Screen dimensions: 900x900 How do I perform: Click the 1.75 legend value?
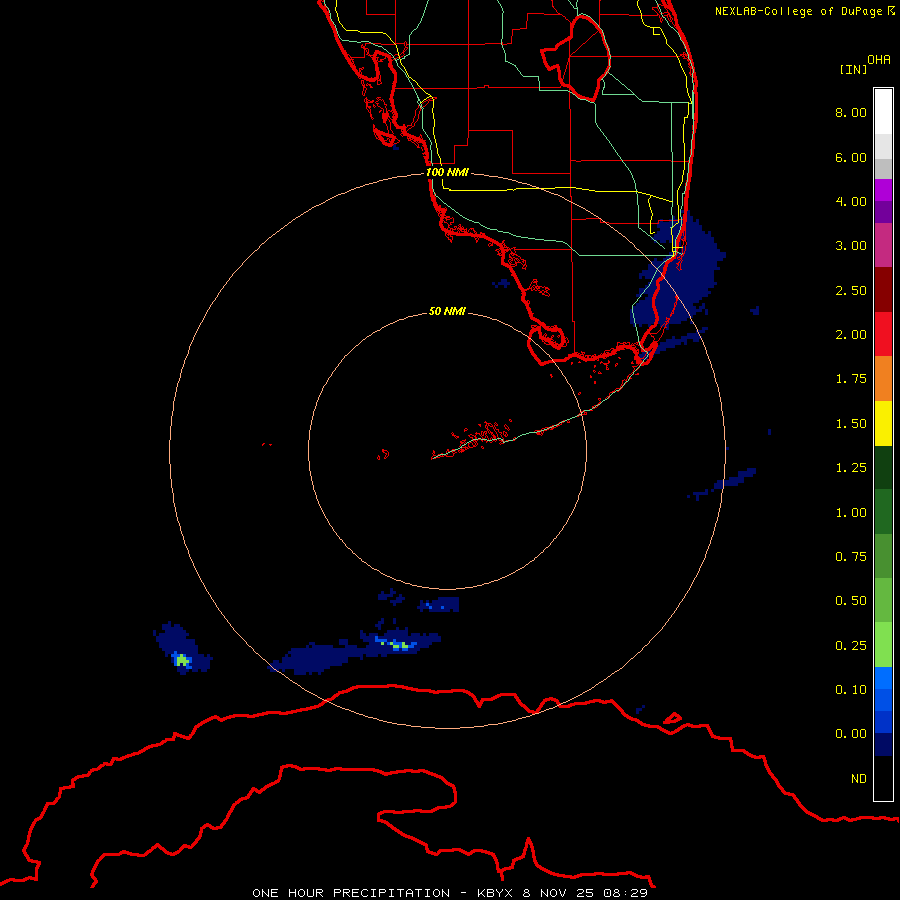coord(851,379)
